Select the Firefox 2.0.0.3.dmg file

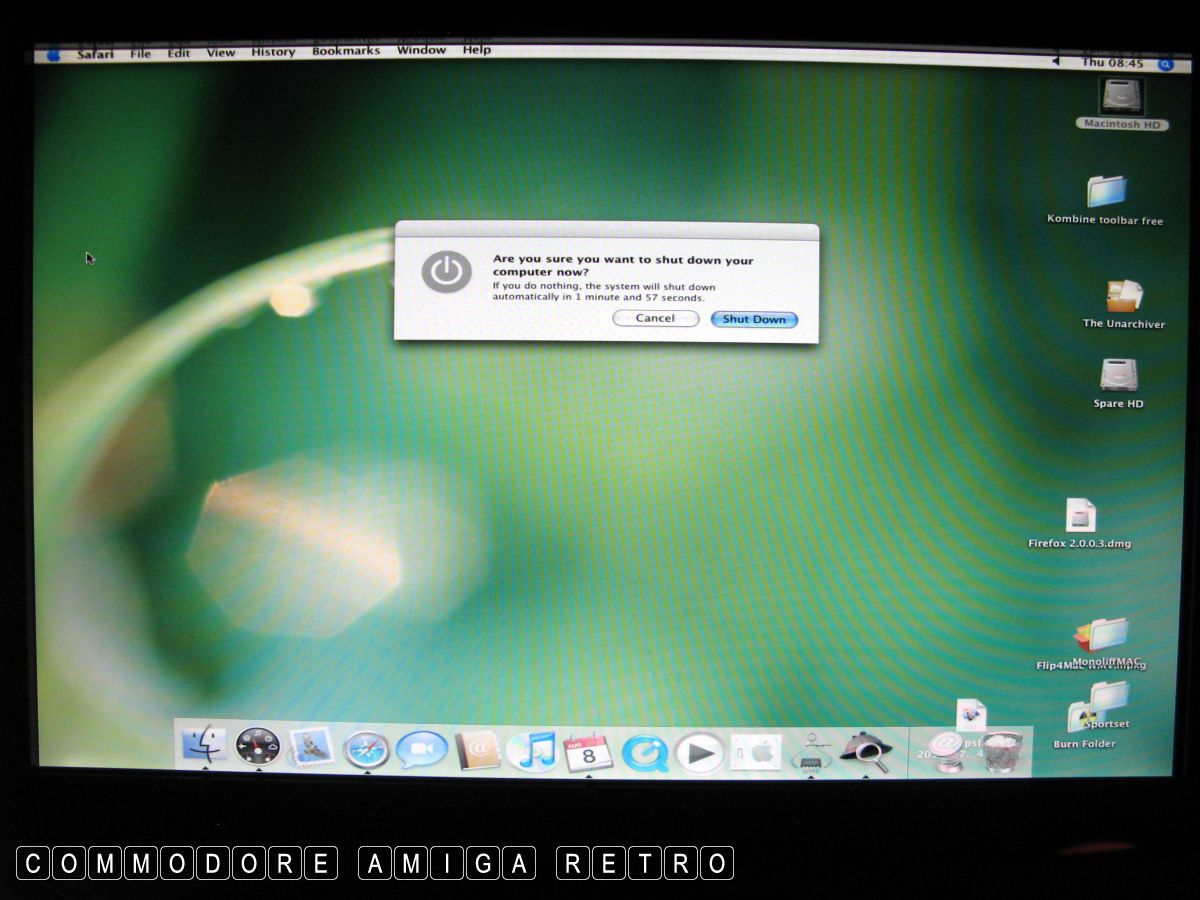[1080, 518]
